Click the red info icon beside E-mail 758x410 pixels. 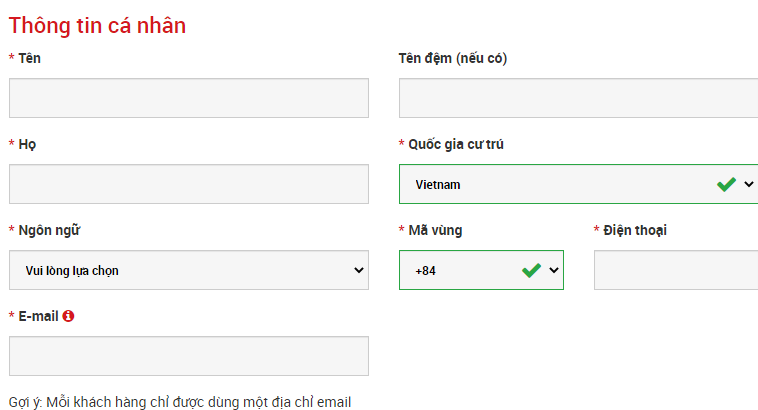[x=68, y=316]
